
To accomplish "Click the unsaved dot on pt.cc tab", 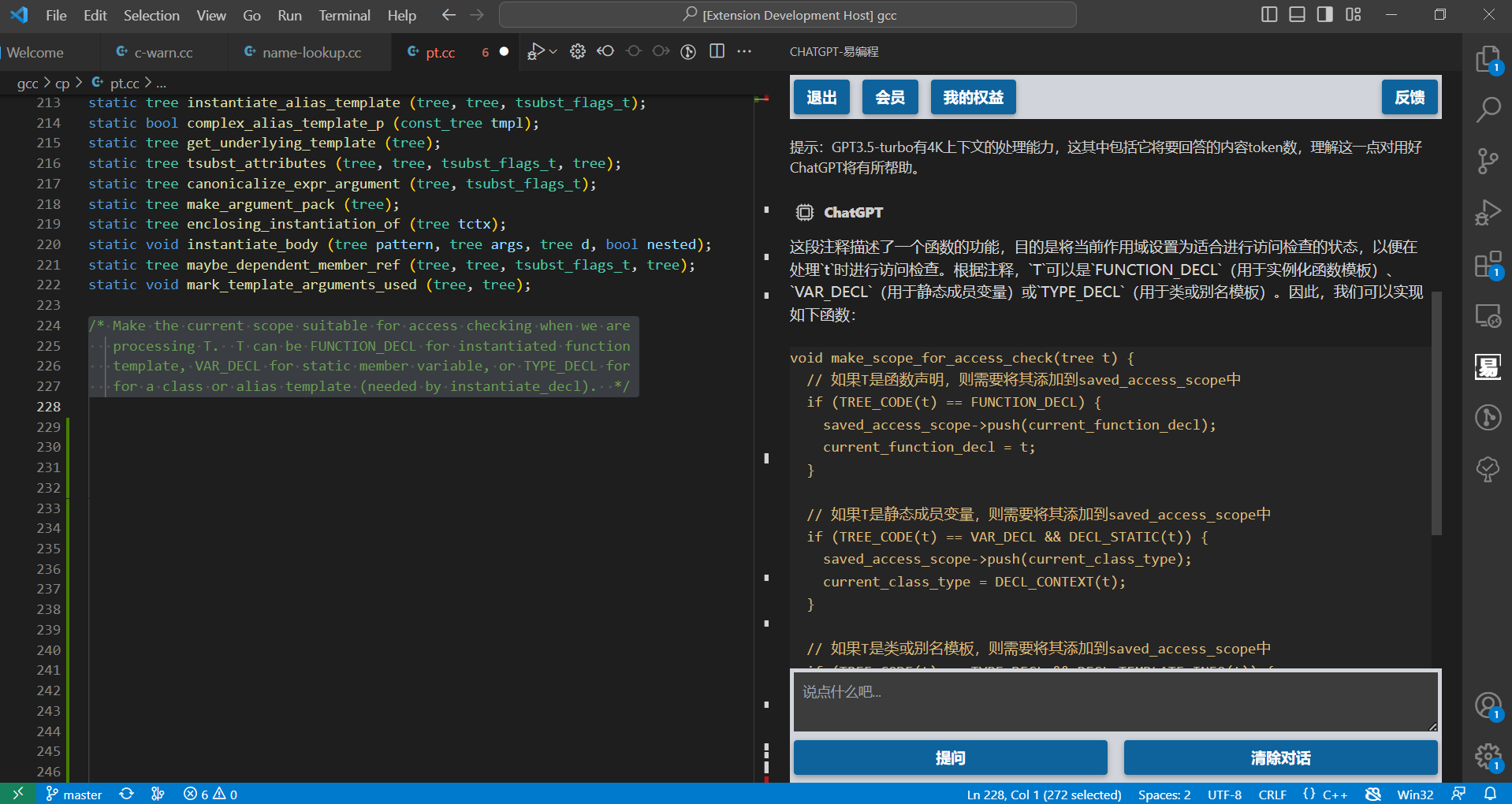I will (505, 52).
